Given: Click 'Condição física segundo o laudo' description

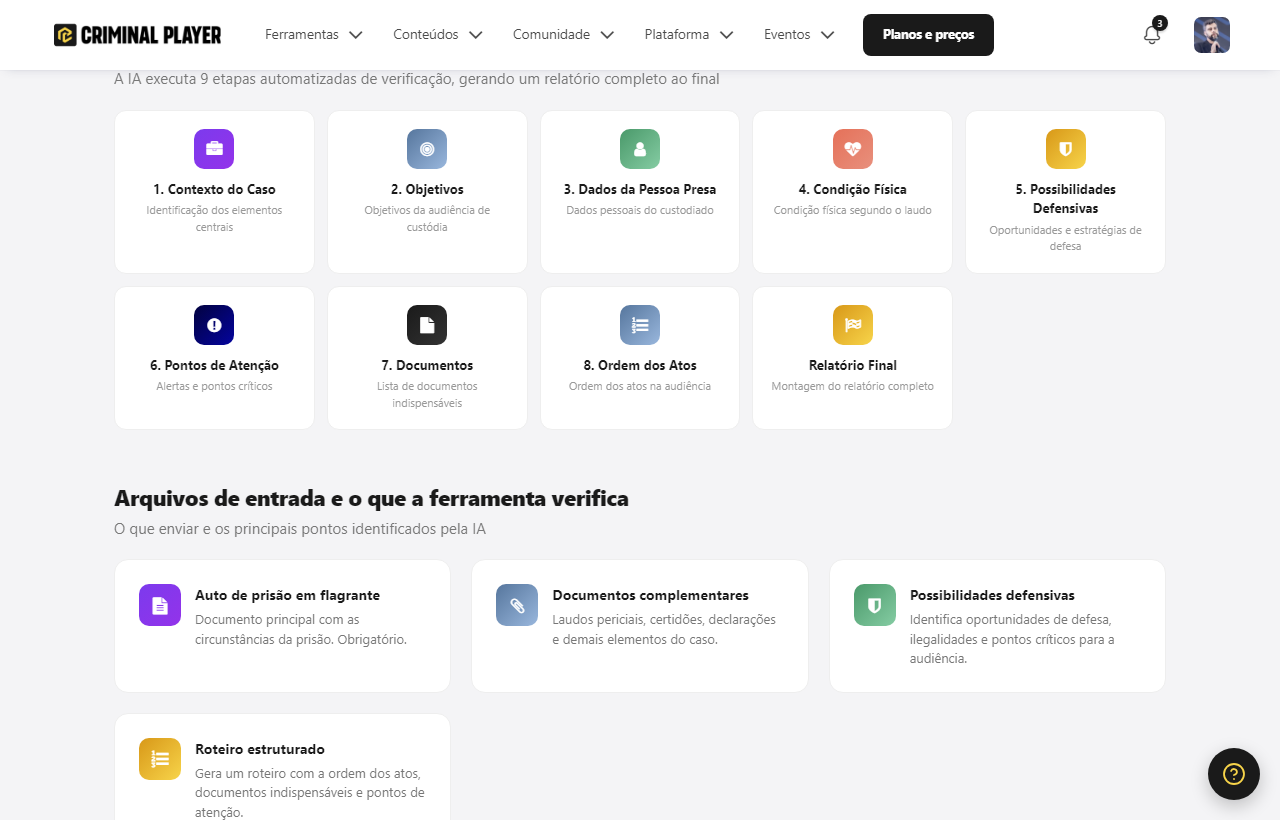Looking at the screenshot, I should tap(853, 210).
